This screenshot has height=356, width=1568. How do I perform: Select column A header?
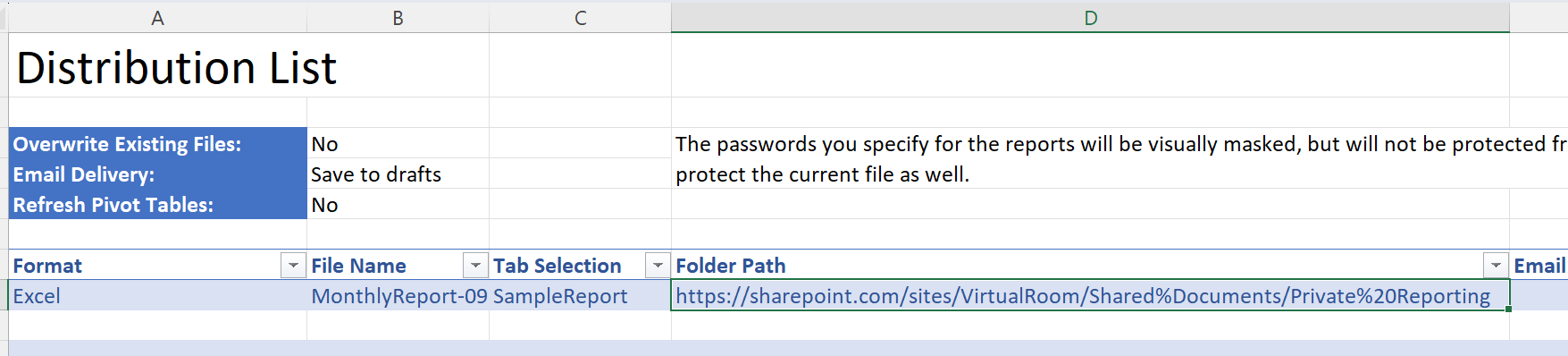[157, 18]
